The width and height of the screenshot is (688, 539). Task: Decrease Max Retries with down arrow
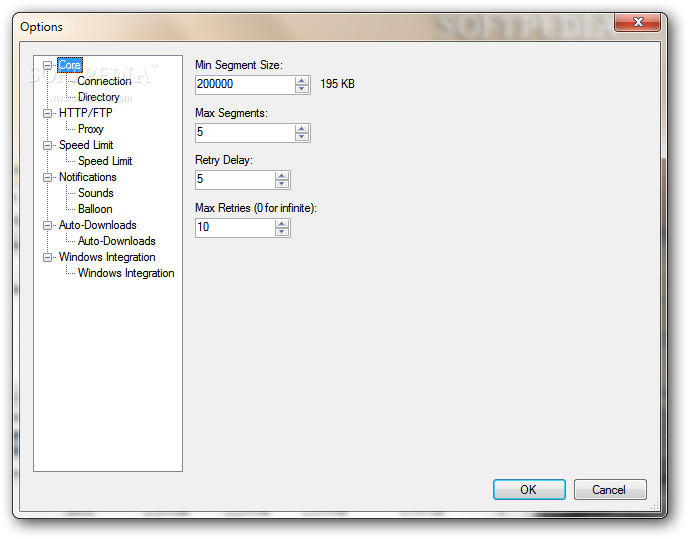tap(282, 232)
